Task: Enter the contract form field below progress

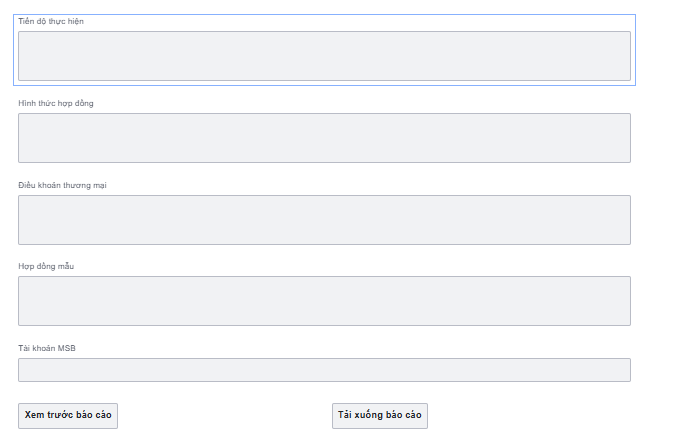Action: tap(324, 138)
